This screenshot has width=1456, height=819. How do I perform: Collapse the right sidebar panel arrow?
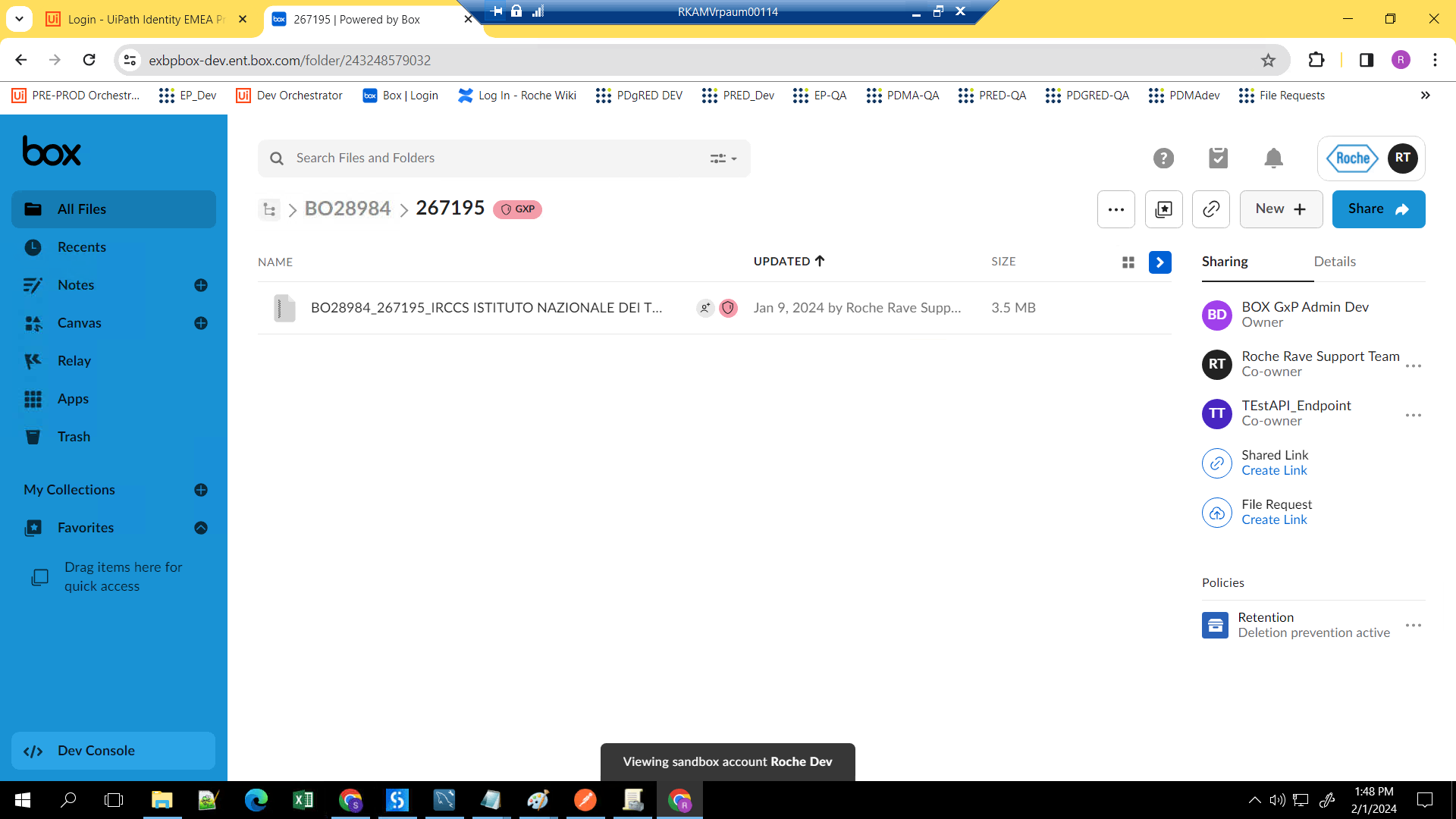(x=1159, y=262)
